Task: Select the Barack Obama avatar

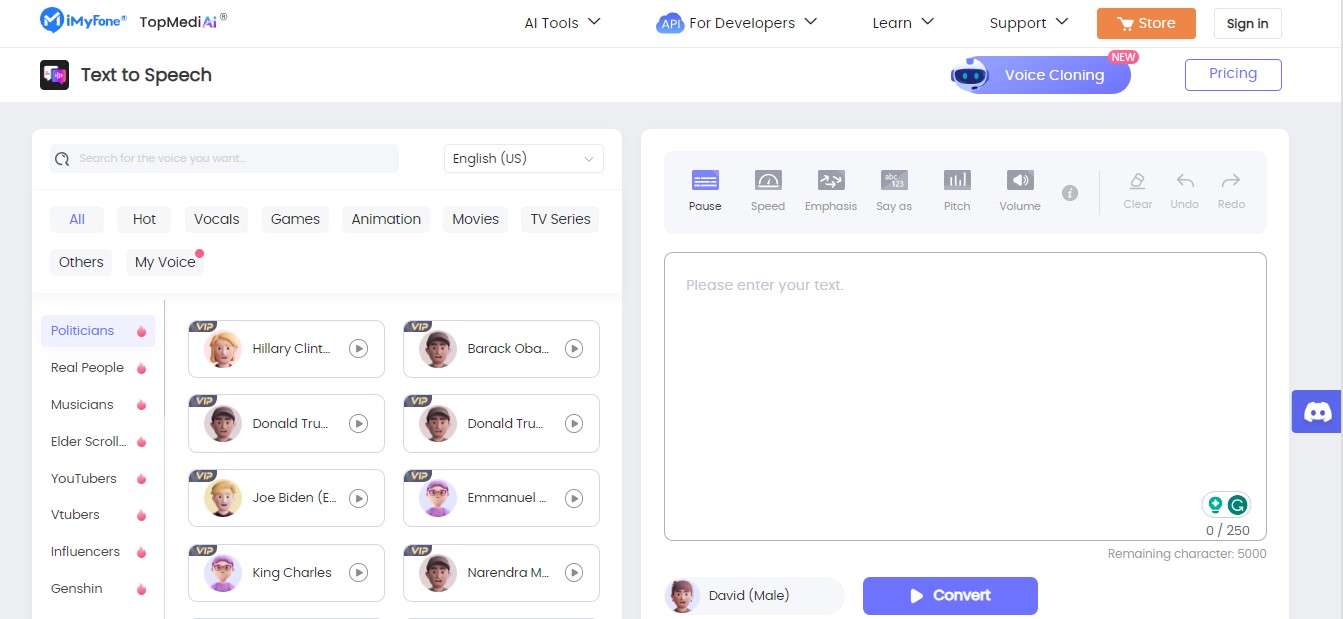Action: coord(437,349)
